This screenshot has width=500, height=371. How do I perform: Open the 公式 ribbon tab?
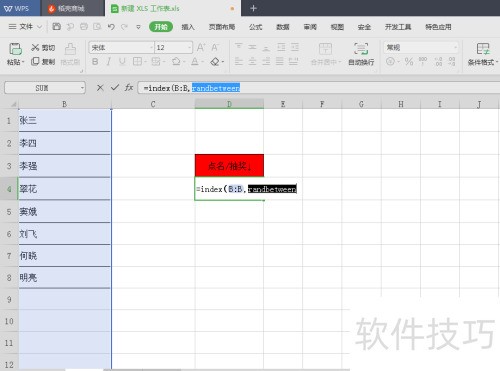[x=255, y=27]
